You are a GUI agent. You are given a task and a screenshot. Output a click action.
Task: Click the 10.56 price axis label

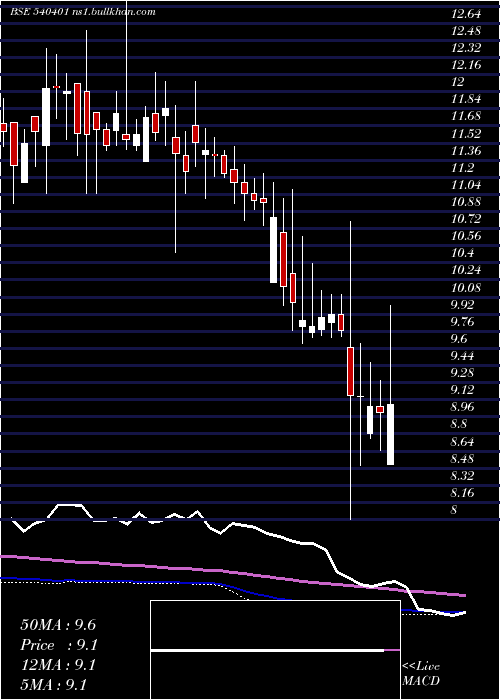coord(466,236)
